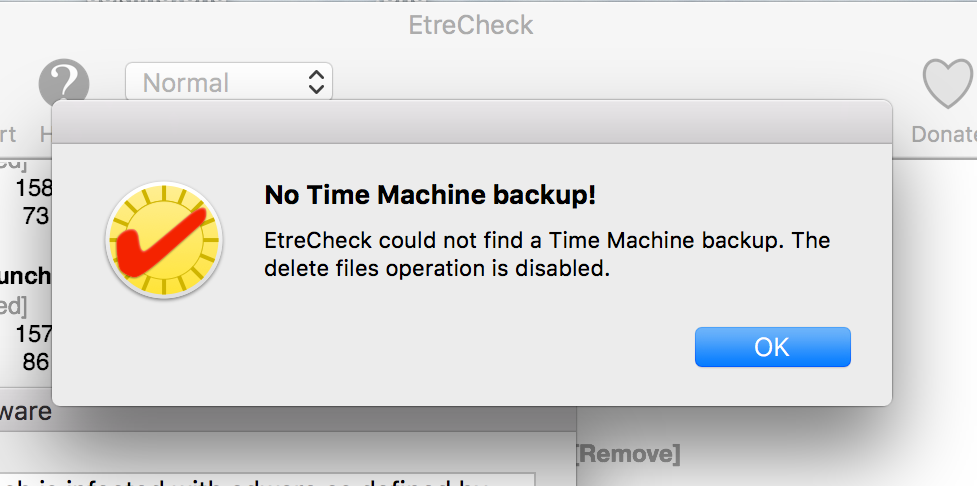977x486 pixels.
Task: Click the Donate heart icon
Action: click(946, 82)
